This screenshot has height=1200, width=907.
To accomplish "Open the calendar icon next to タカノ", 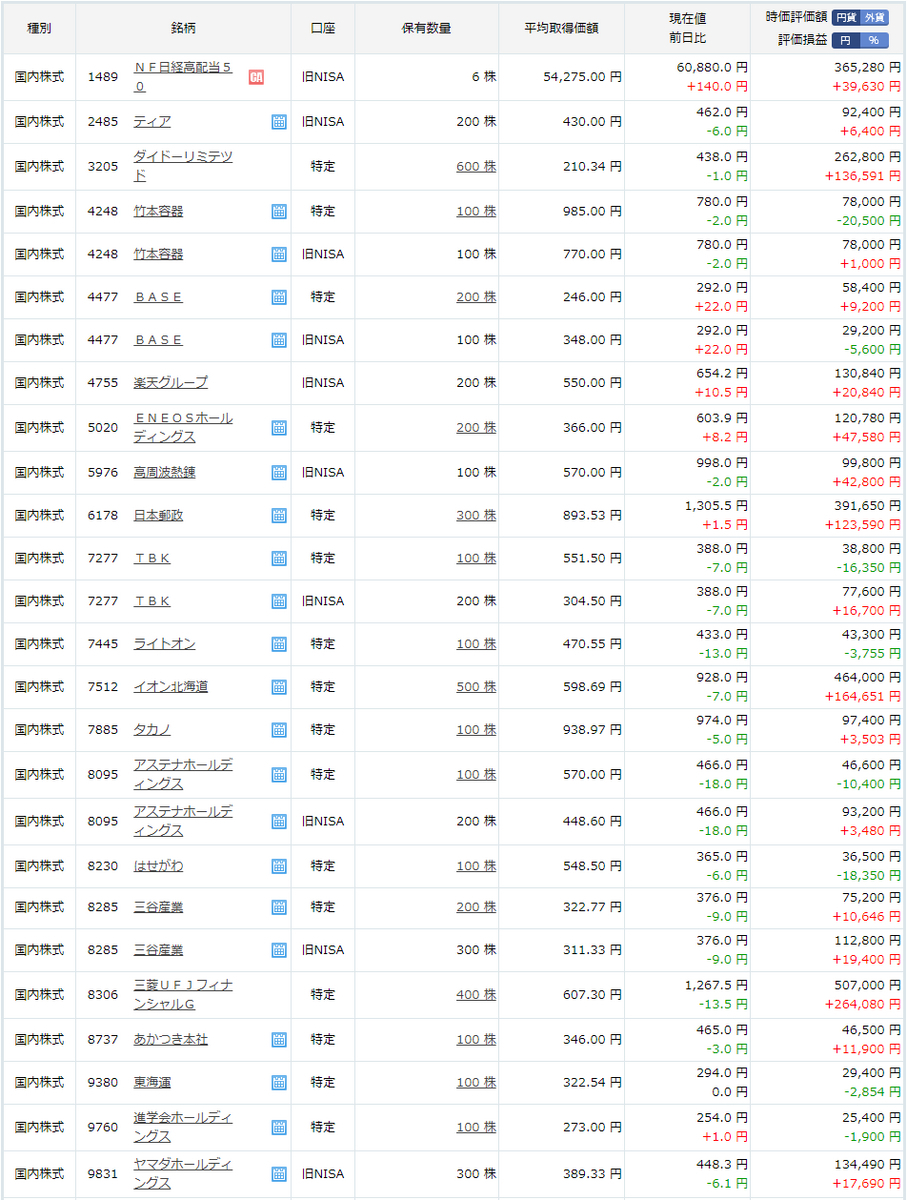I will click(x=279, y=730).
